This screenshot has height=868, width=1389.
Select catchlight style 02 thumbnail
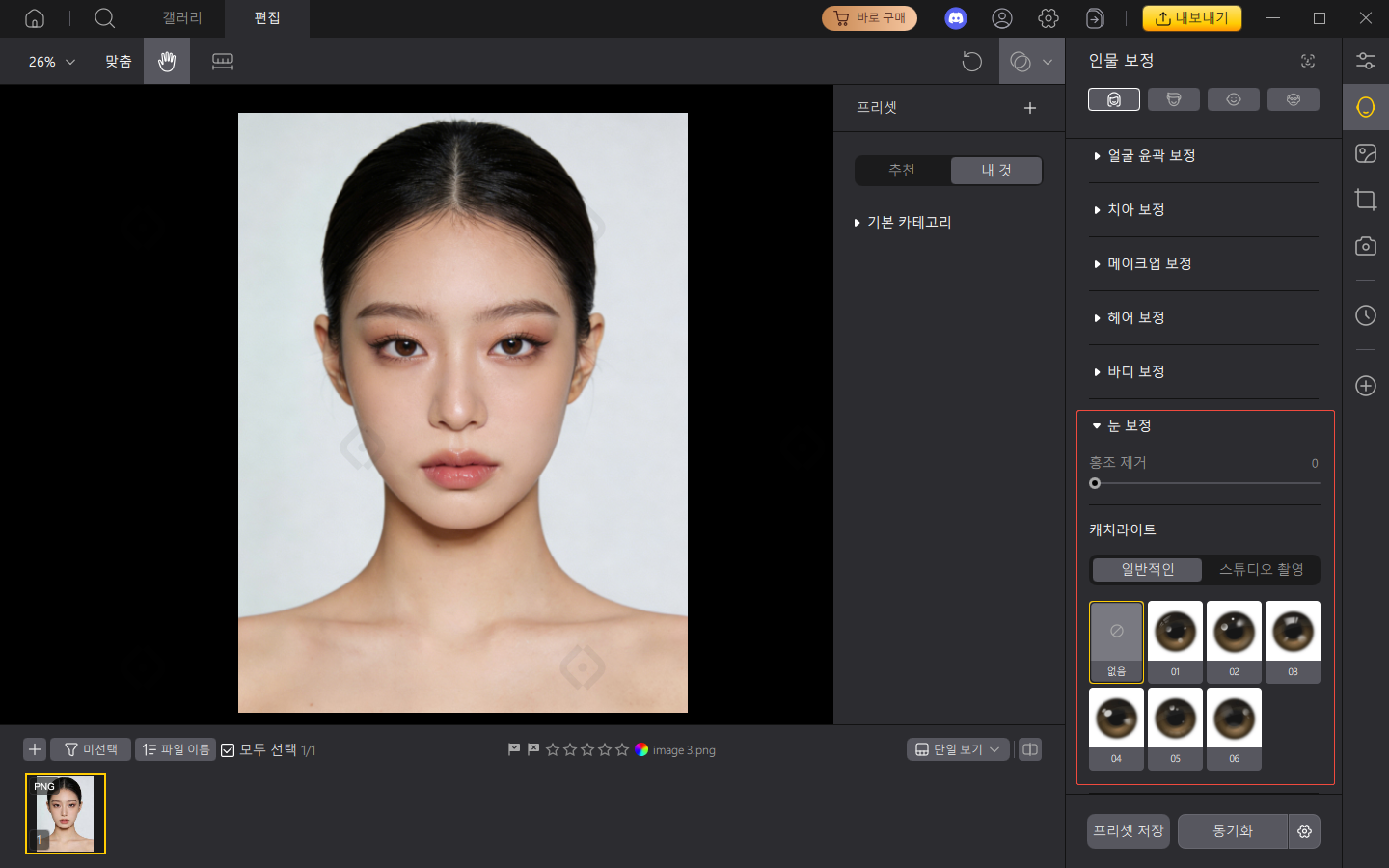1234,641
